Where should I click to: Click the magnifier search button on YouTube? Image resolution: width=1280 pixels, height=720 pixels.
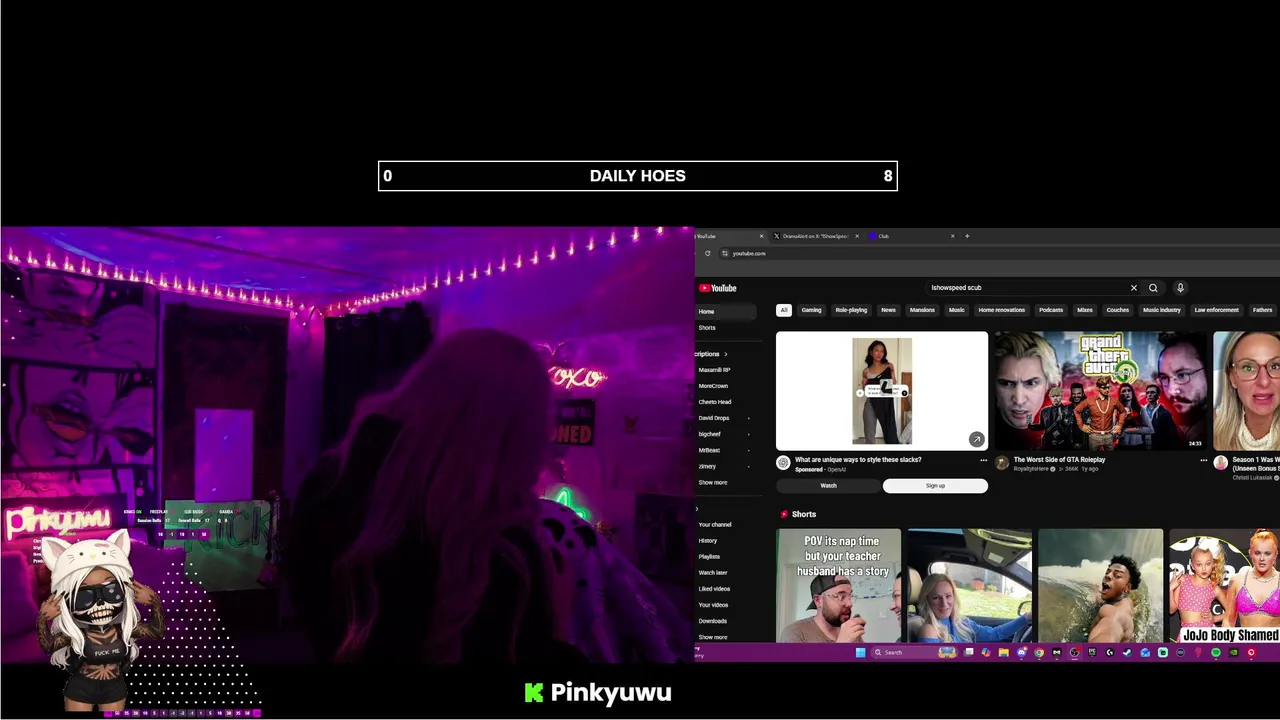coord(1153,288)
